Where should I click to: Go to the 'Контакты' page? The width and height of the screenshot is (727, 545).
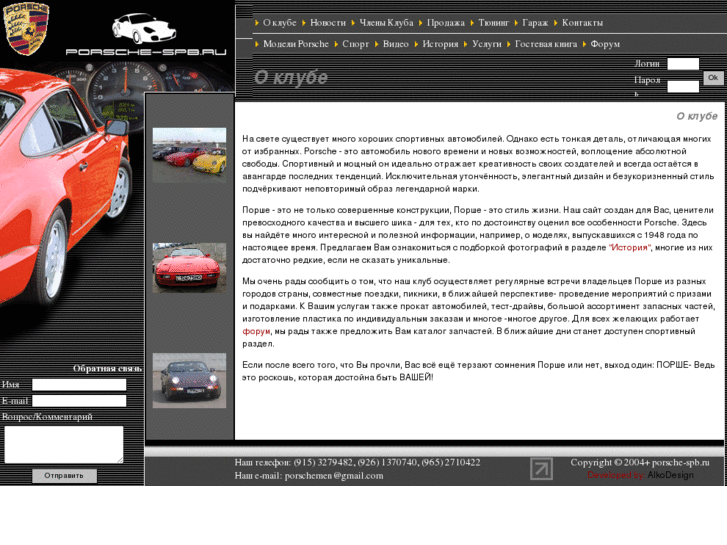[582, 23]
